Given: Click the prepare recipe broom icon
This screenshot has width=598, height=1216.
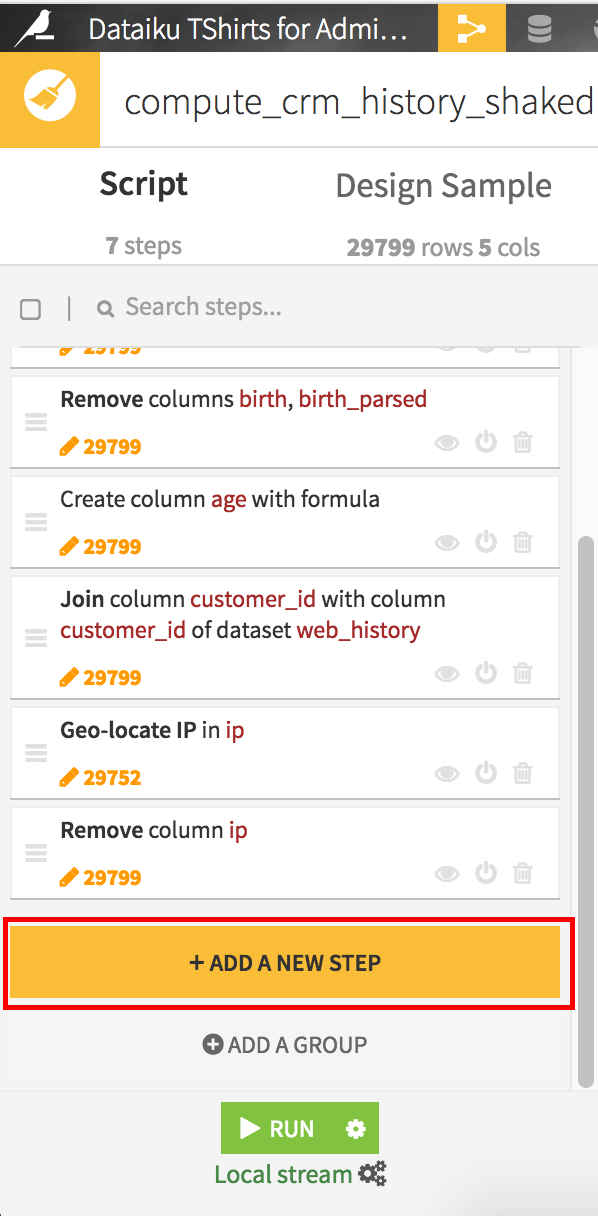Looking at the screenshot, I should coord(50,101).
